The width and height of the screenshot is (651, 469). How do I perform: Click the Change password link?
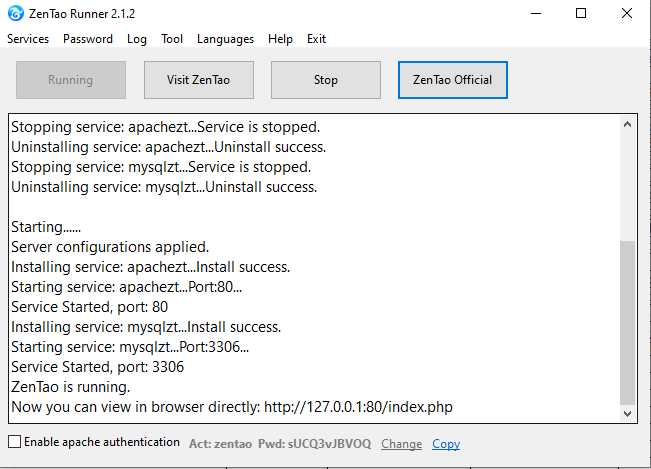point(401,443)
